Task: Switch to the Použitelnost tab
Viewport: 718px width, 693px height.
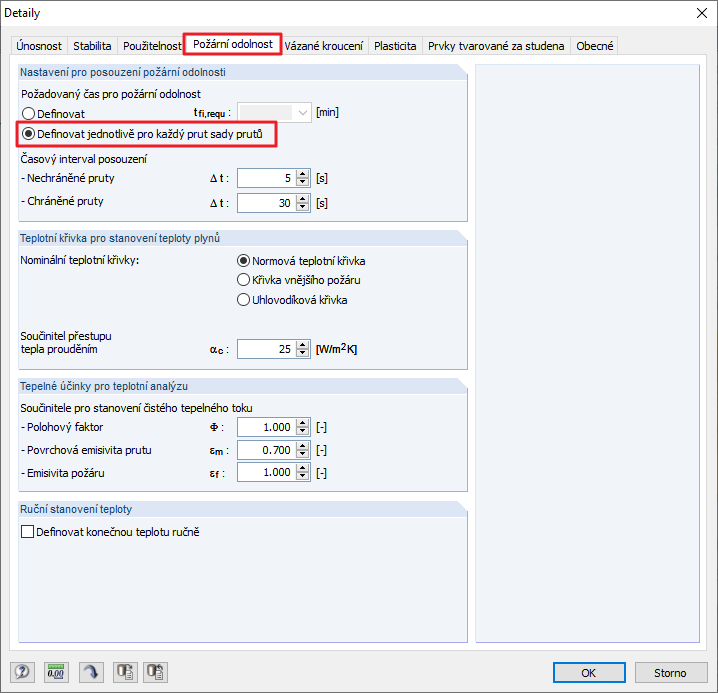Action: (x=152, y=46)
